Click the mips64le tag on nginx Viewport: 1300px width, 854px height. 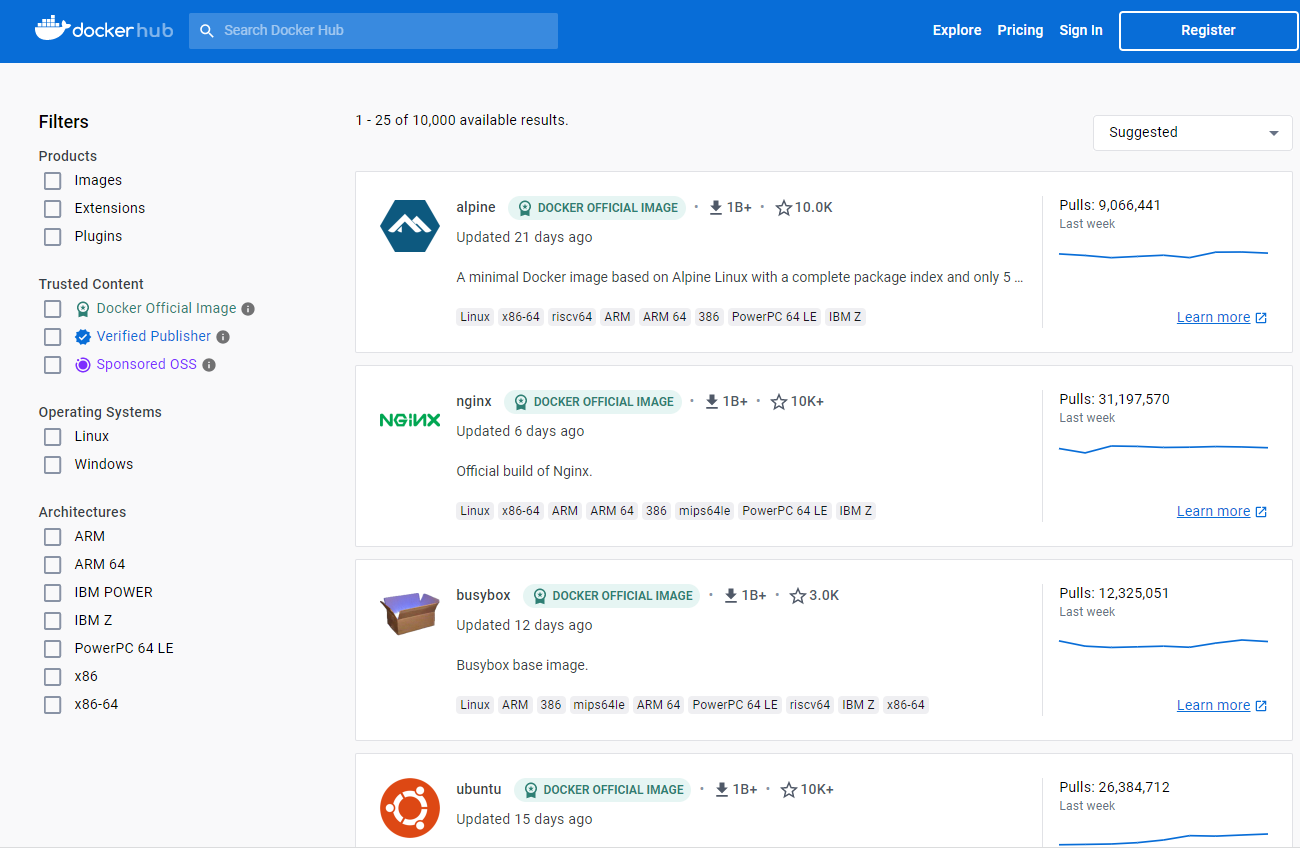706,511
